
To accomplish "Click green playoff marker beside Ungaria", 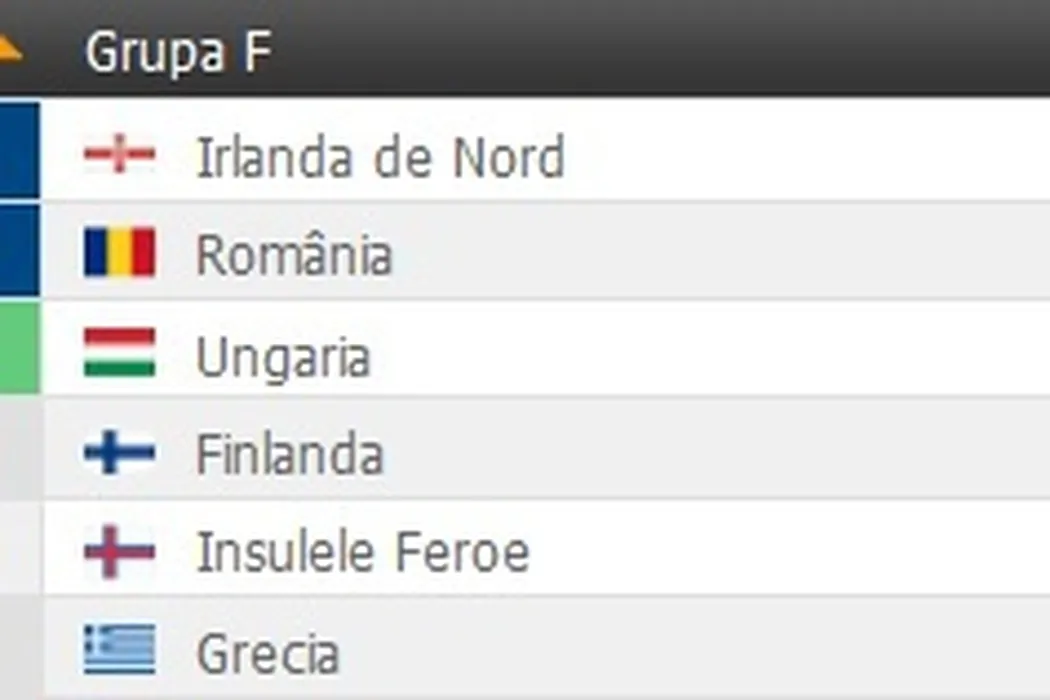I will click(x=19, y=349).
